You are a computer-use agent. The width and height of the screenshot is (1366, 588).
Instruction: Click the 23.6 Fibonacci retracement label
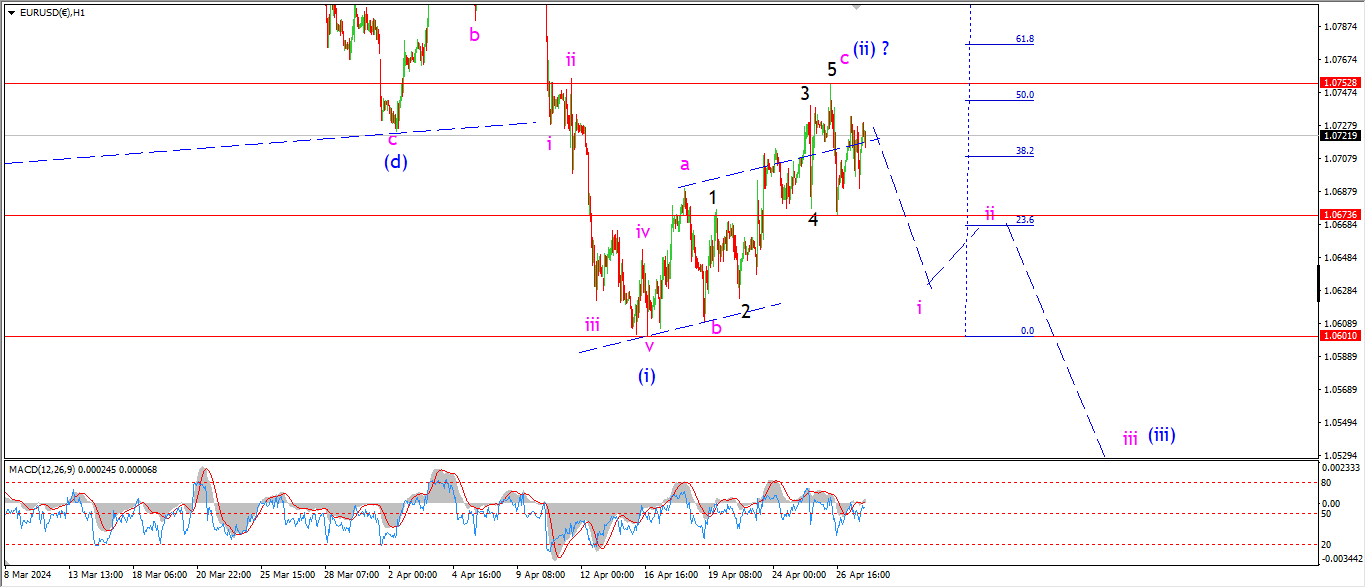(x=1024, y=220)
